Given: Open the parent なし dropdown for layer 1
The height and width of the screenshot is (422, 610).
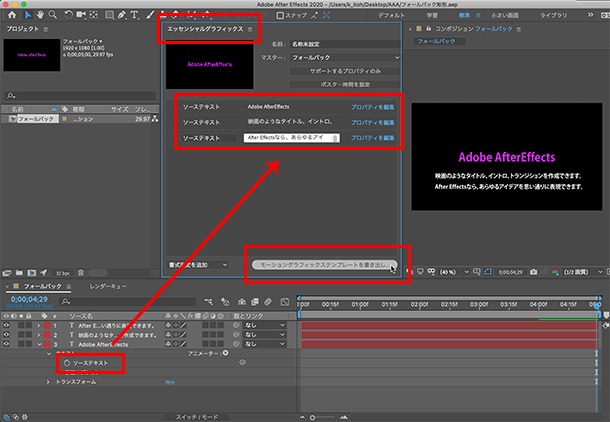Looking at the screenshot, I should pyautogui.click(x=264, y=325).
